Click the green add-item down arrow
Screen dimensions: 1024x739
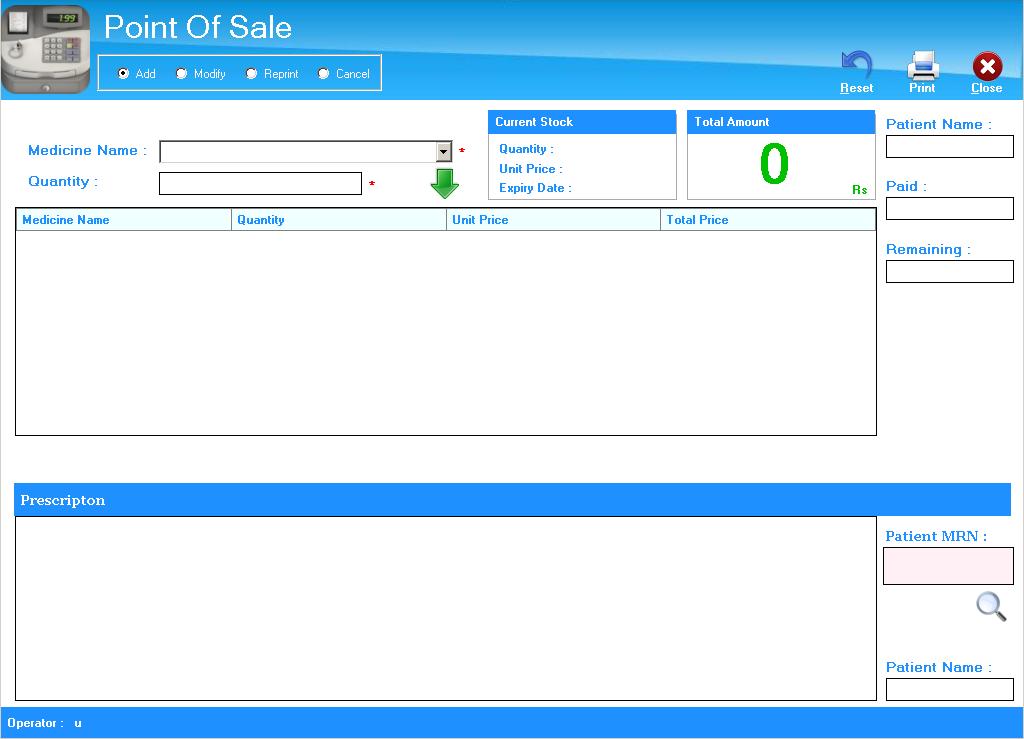coord(445,183)
